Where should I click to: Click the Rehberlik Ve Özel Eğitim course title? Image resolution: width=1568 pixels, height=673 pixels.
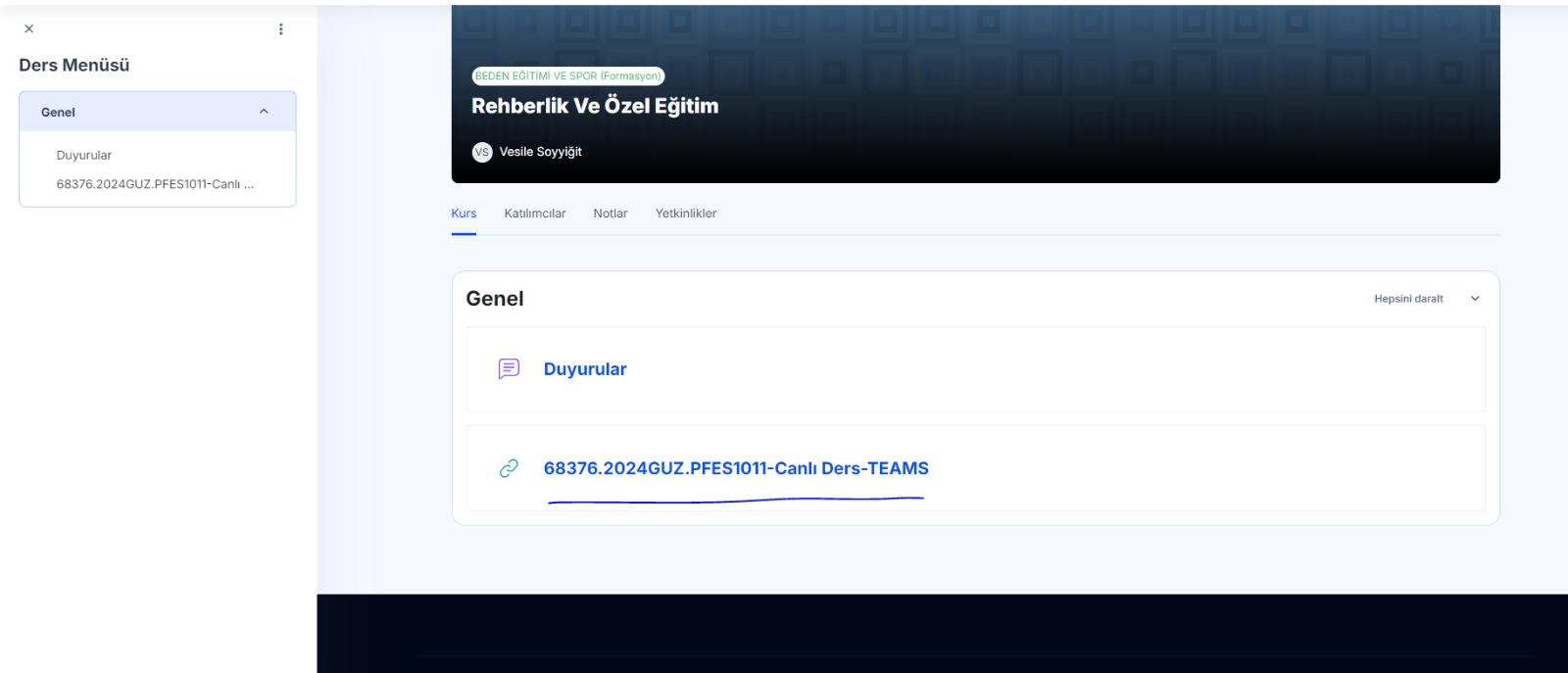[595, 106]
